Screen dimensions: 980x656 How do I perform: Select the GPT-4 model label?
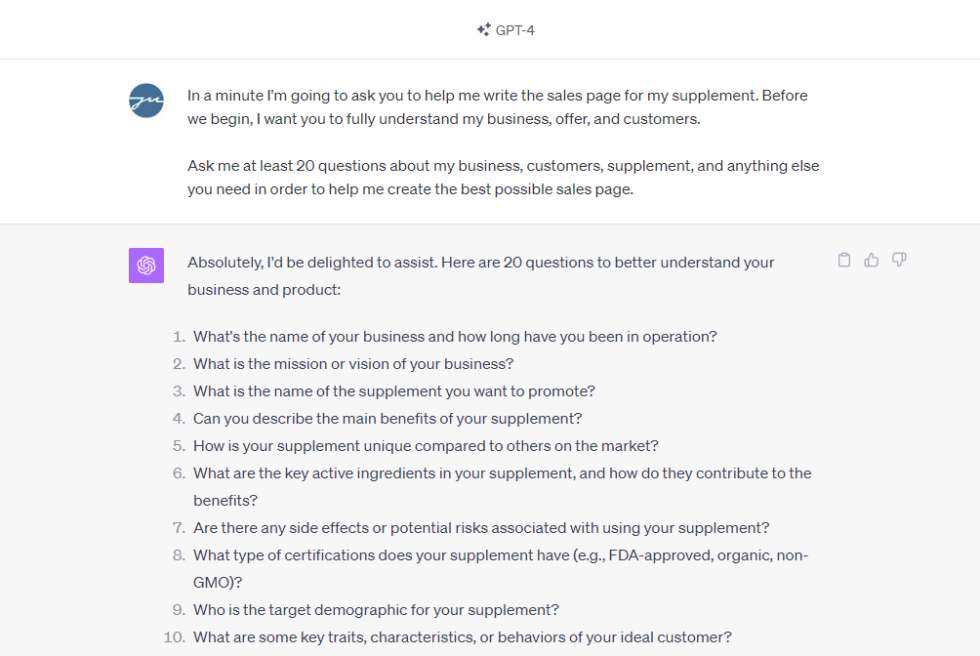[x=514, y=29]
